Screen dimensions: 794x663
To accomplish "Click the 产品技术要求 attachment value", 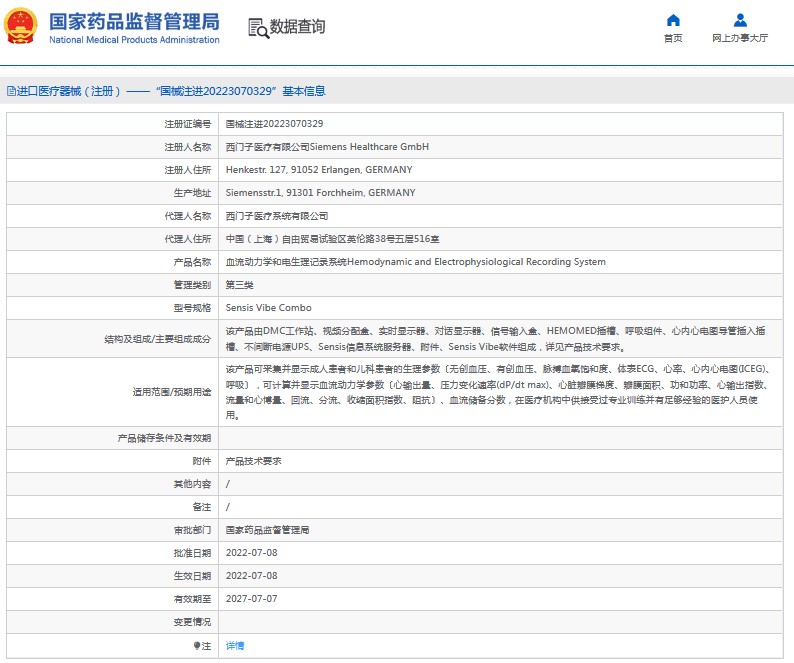I will (253, 461).
